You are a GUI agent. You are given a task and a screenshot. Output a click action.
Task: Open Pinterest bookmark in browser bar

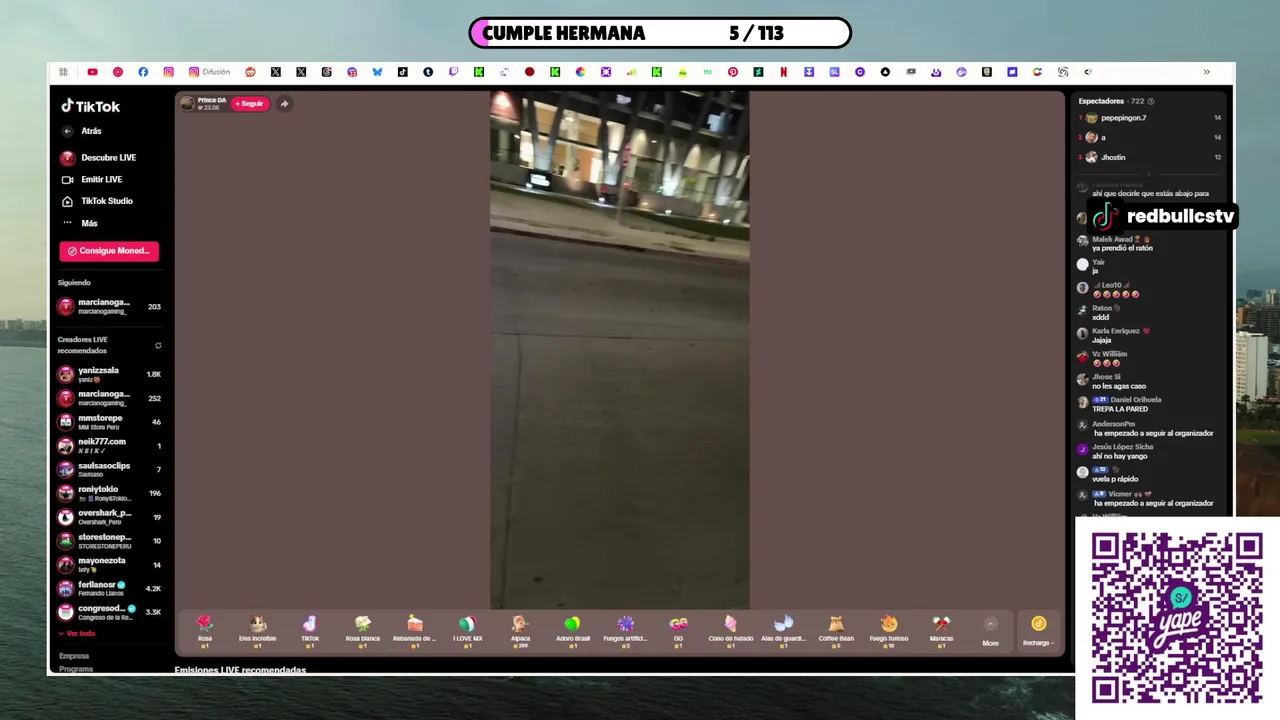tap(733, 72)
